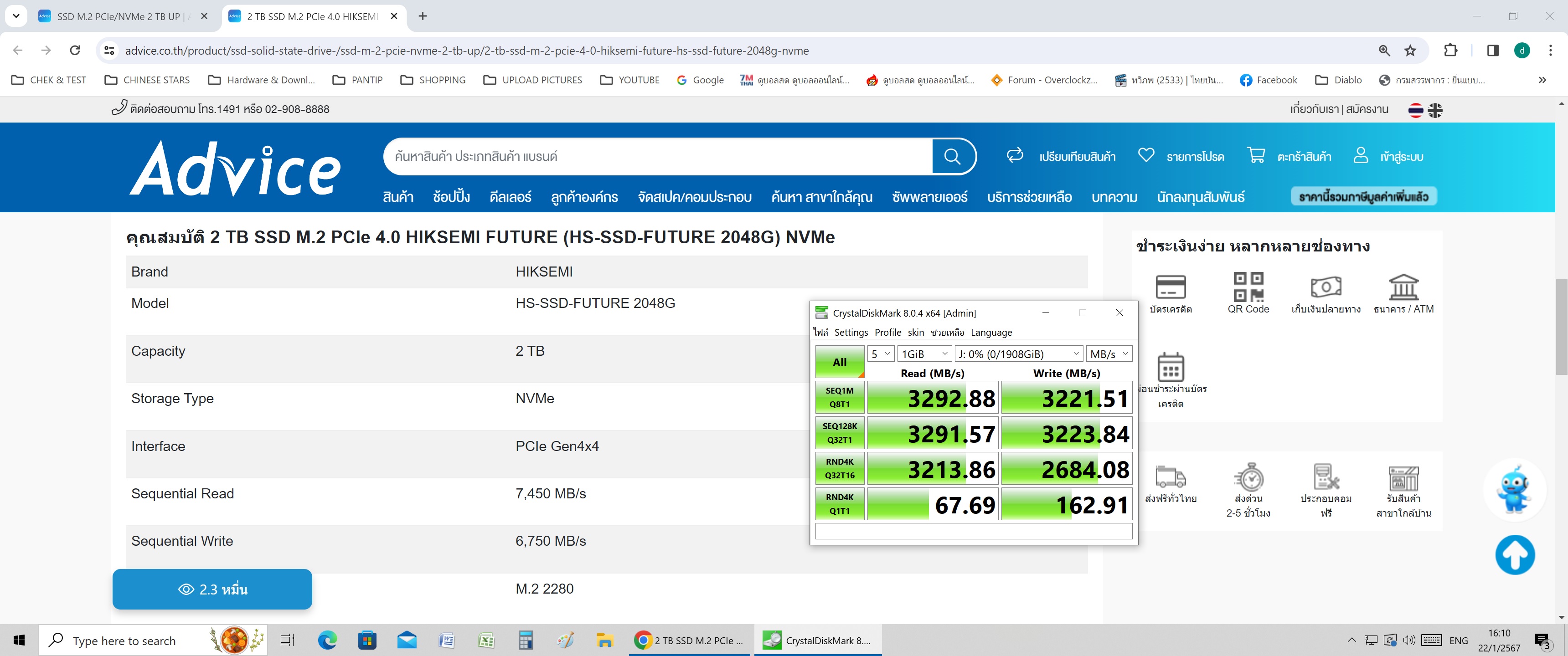Open Microsoft Edge from the taskbar
Viewport: 1568px width, 656px height.
click(x=327, y=640)
